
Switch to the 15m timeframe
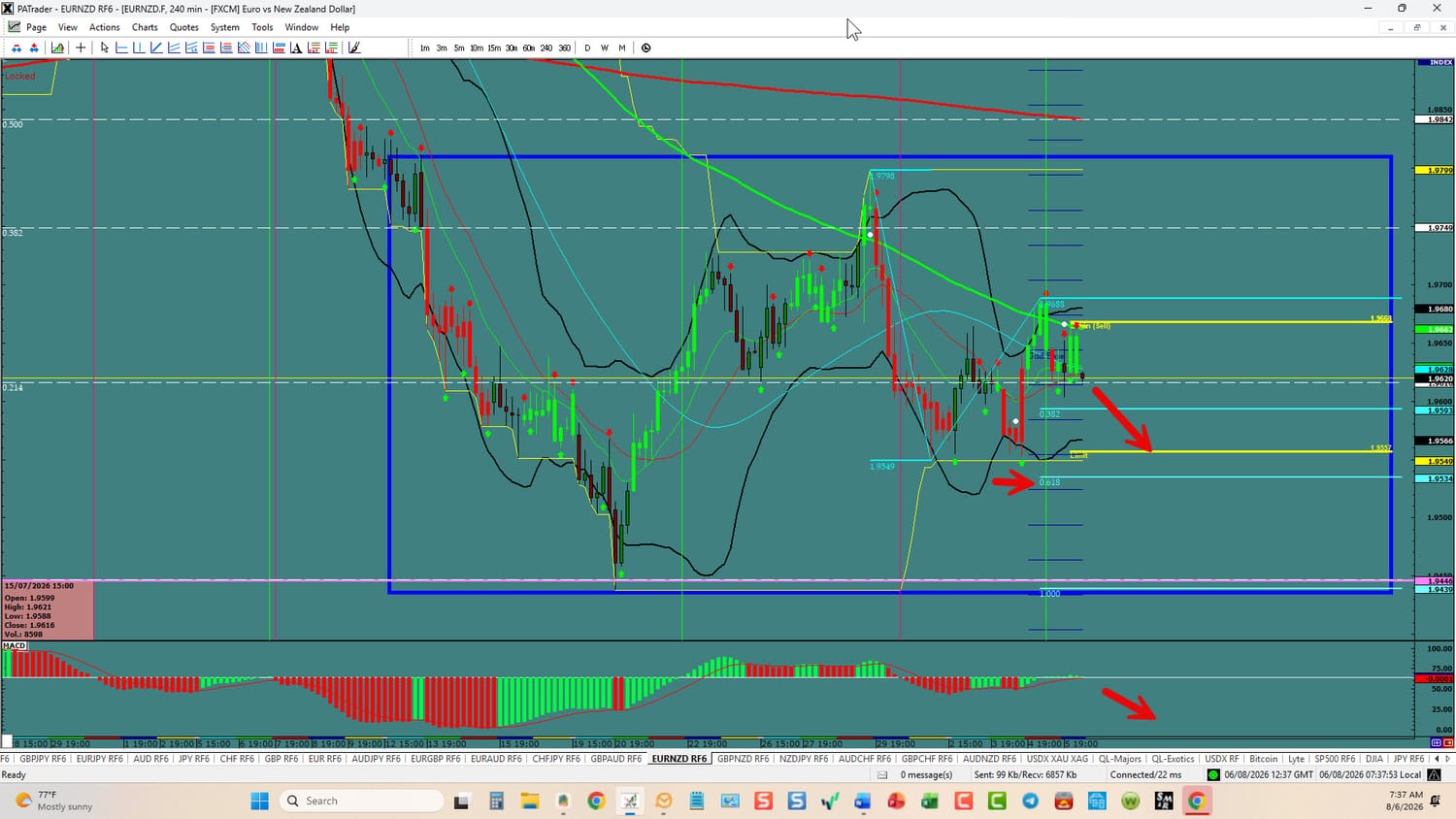click(494, 48)
